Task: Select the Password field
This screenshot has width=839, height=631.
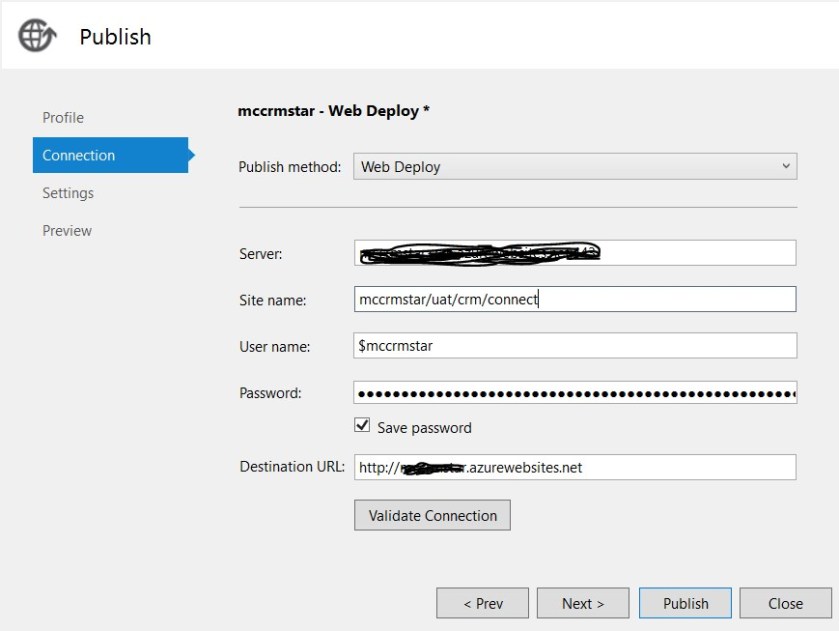Action: tap(574, 393)
